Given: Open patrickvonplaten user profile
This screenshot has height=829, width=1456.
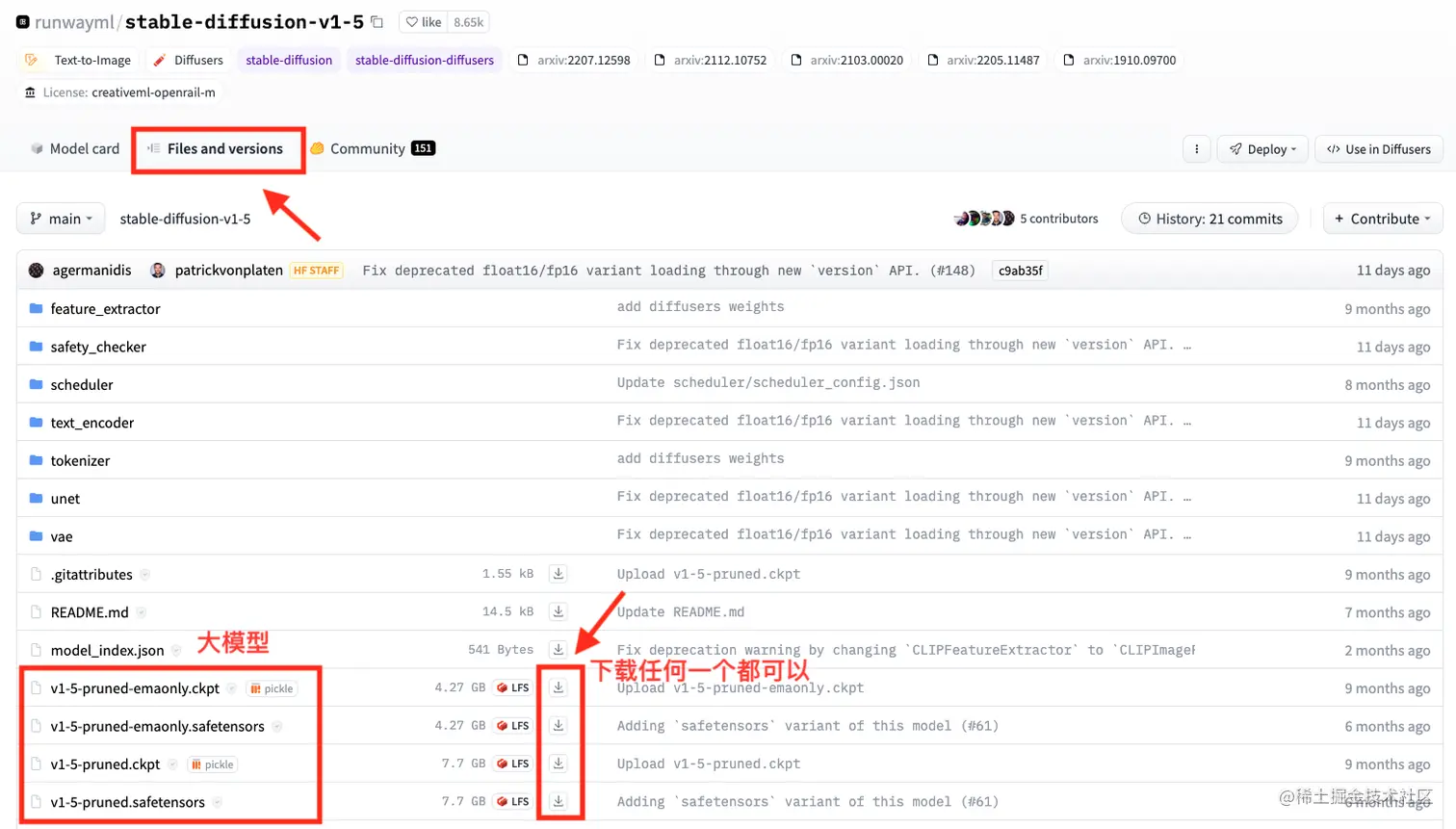Looking at the screenshot, I should coord(229,271).
